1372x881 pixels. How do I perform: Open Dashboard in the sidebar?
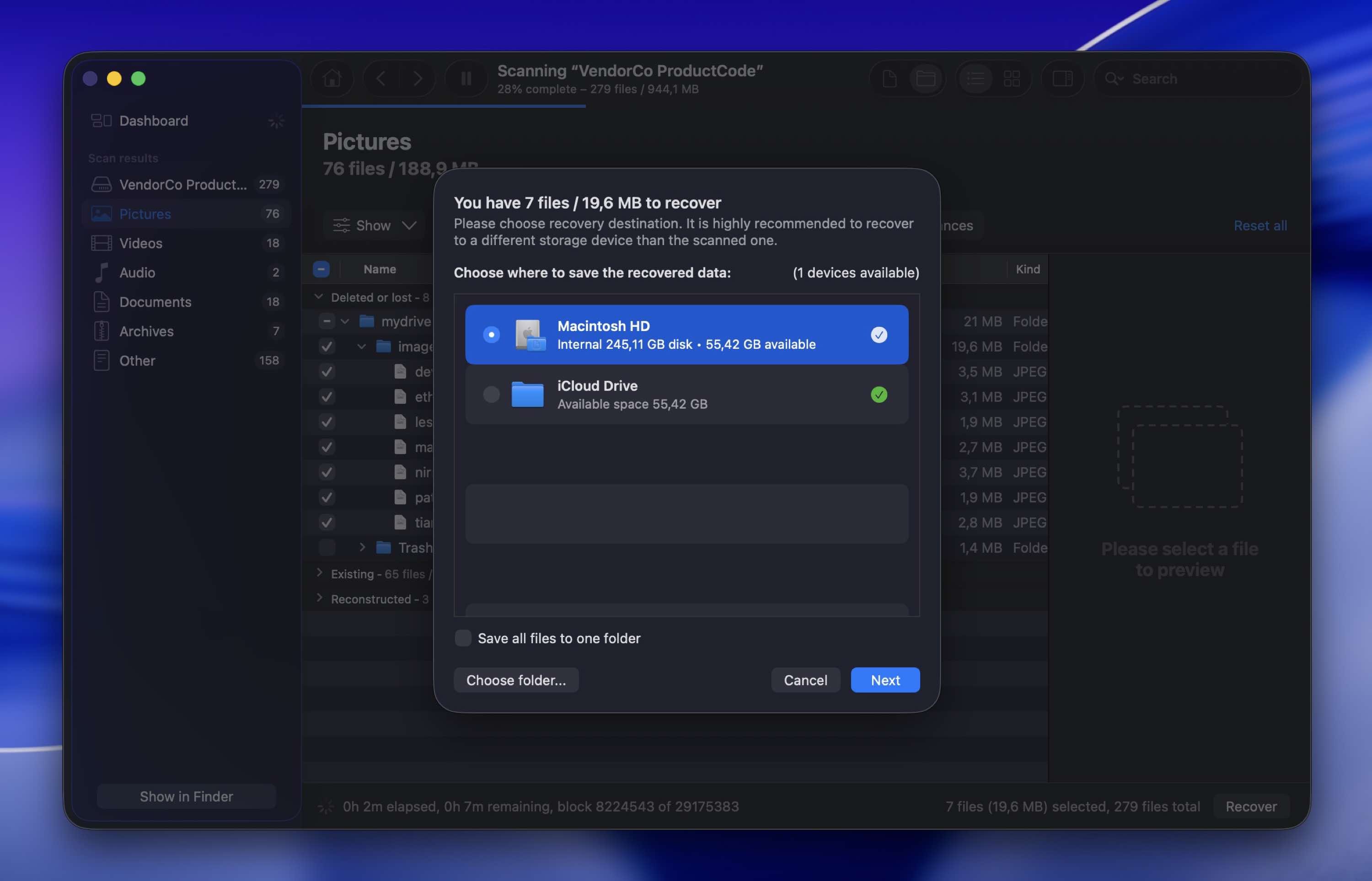coord(187,121)
